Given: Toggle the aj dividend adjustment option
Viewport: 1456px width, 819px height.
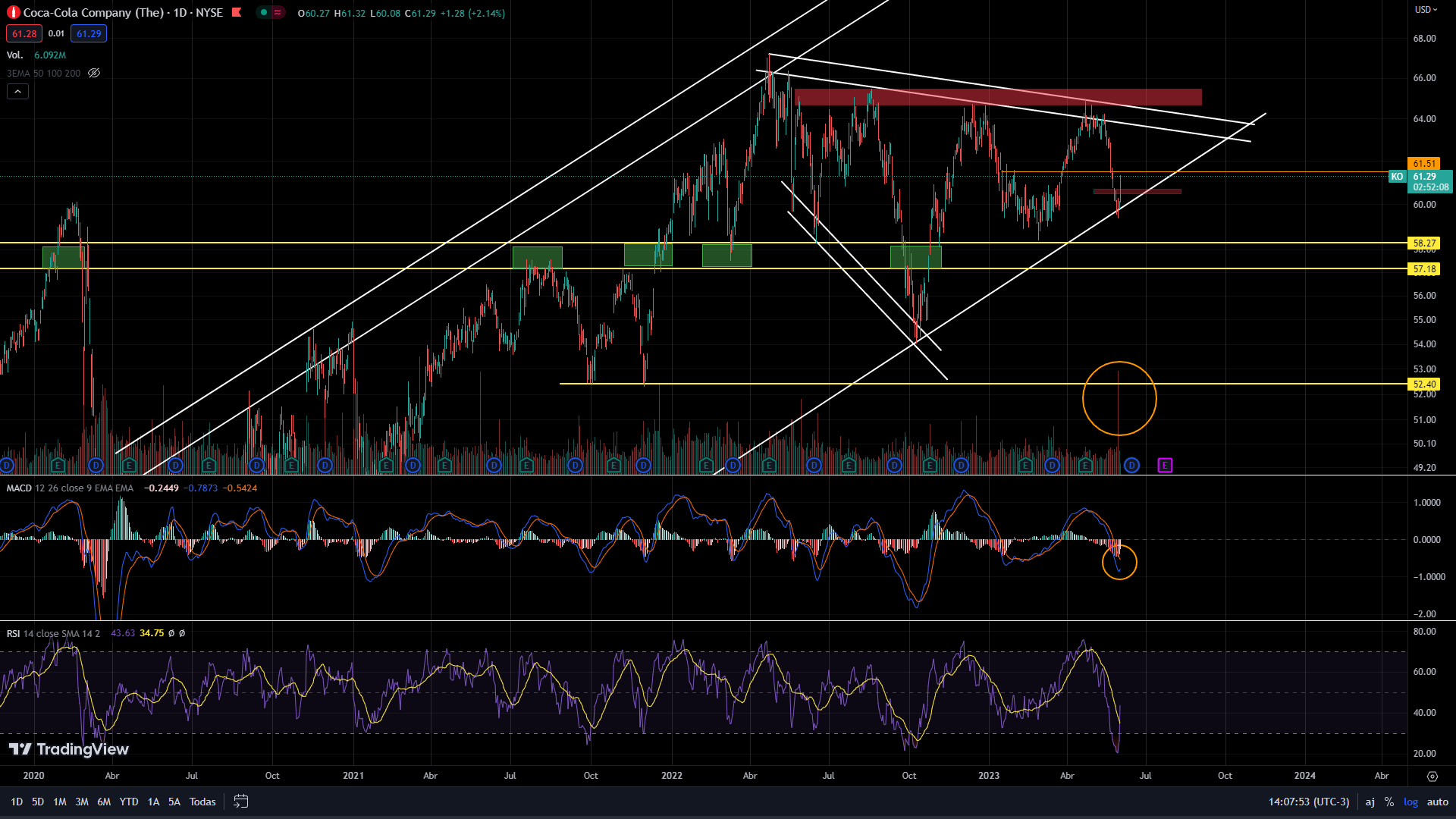Looking at the screenshot, I should pyautogui.click(x=1370, y=802).
